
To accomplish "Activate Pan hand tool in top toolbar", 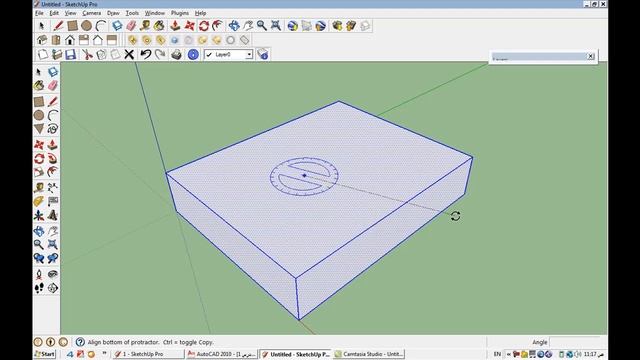I will coord(248,26).
